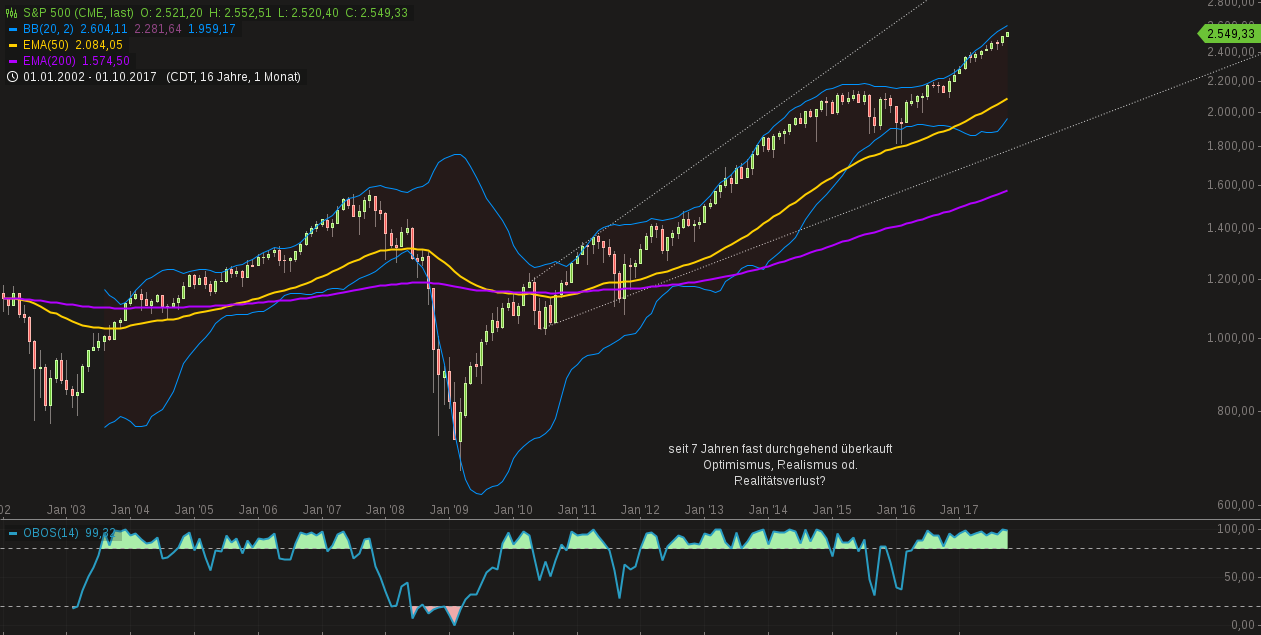Click the Jan '09 label on time axis
The width and height of the screenshot is (1261, 635).
[x=449, y=509]
